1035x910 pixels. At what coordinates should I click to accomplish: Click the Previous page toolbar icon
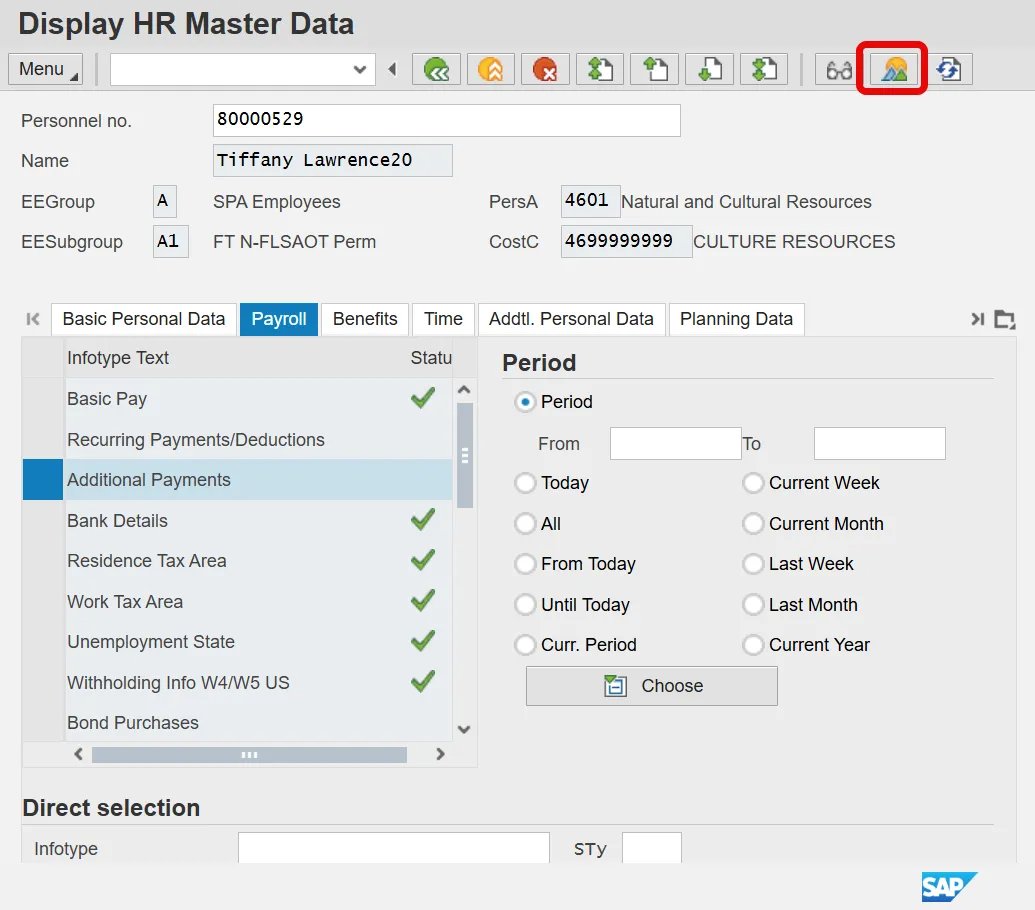(x=654, y=69)
